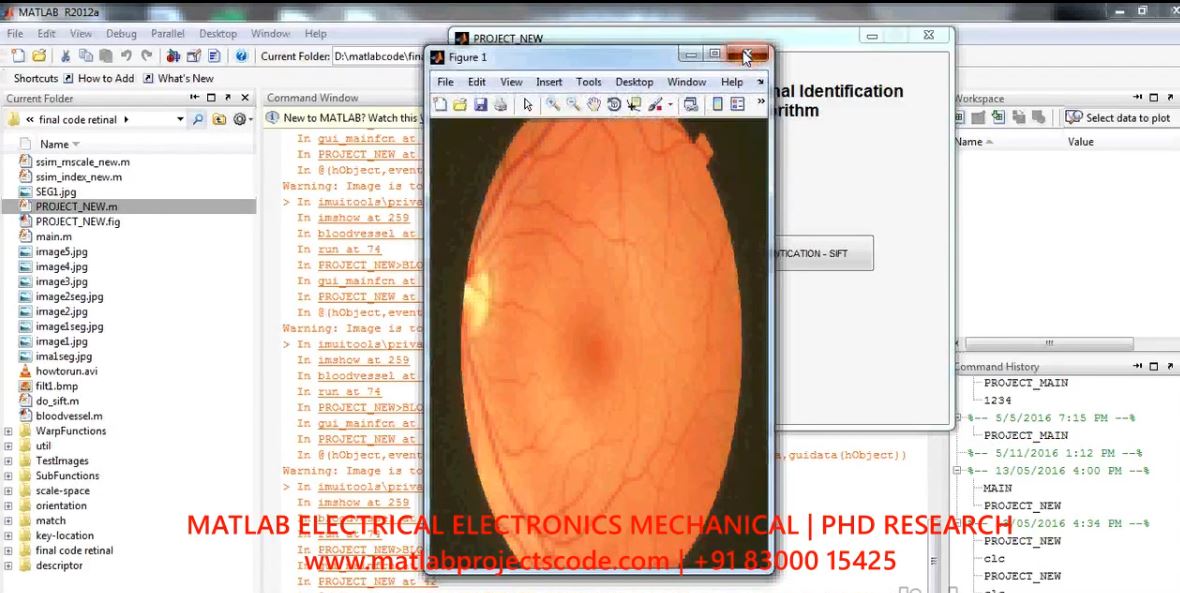This screenshot has width=1180, height=593.
Task: Open the View menu in Figure 1
Action: (511, 82)
